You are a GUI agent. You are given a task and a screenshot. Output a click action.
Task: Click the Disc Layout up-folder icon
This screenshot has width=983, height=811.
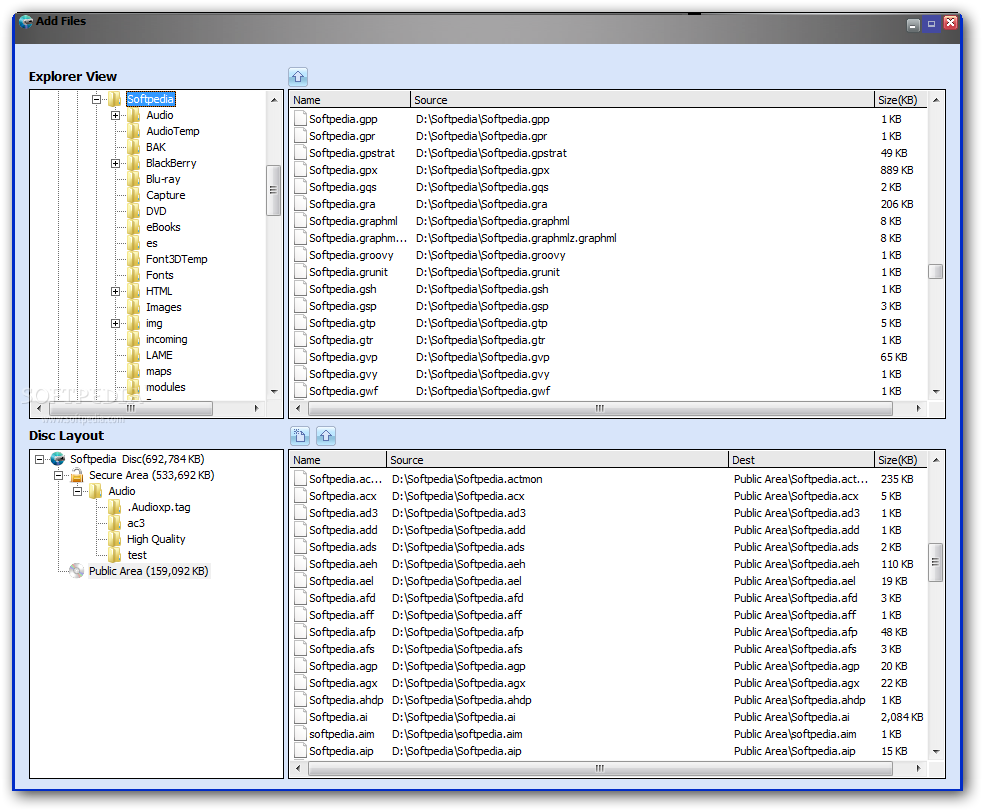pyautogui.click(x=326, y=436)
